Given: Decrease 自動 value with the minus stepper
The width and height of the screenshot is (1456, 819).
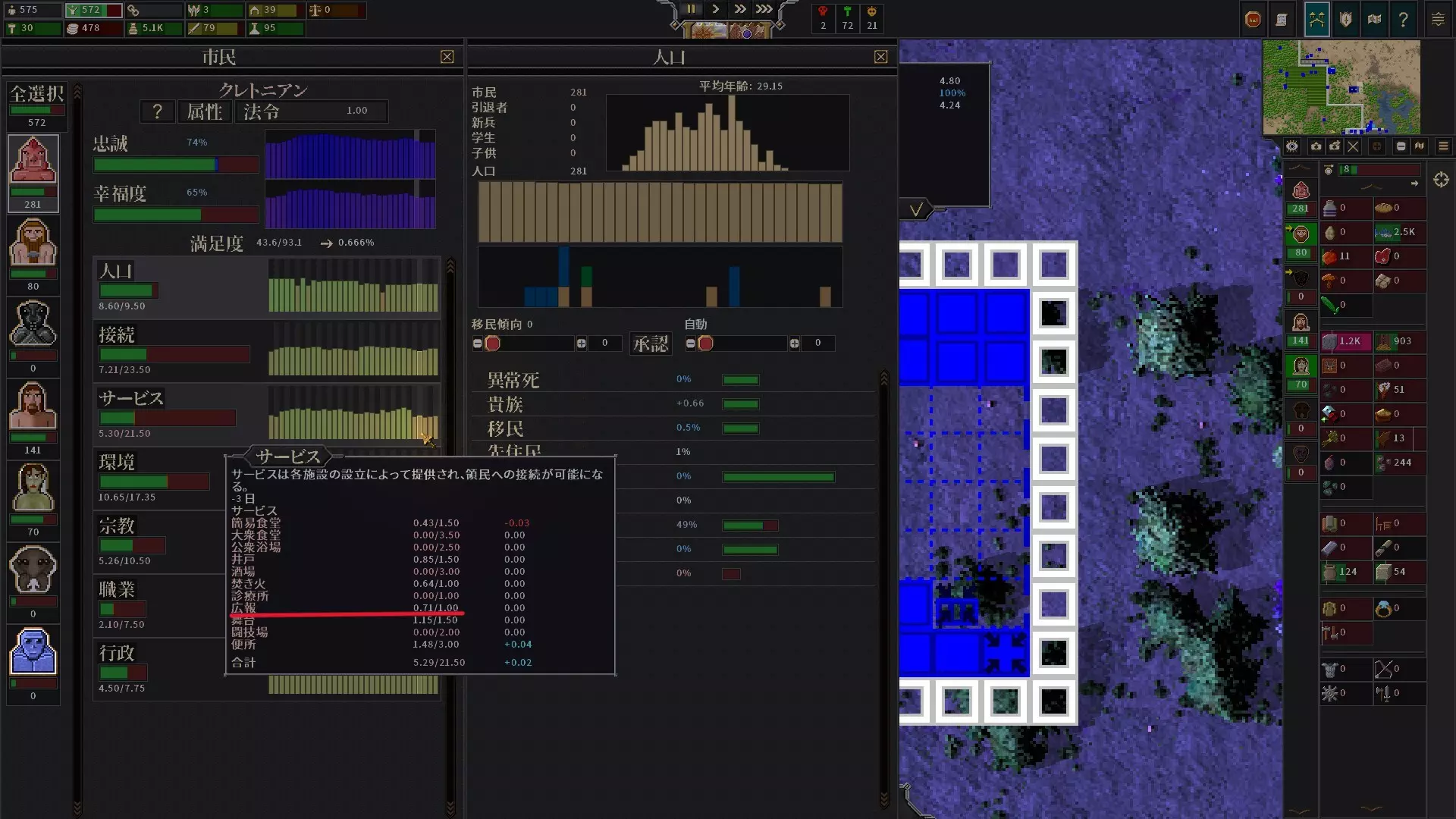Looking at the screenshot, I should 690,344.
